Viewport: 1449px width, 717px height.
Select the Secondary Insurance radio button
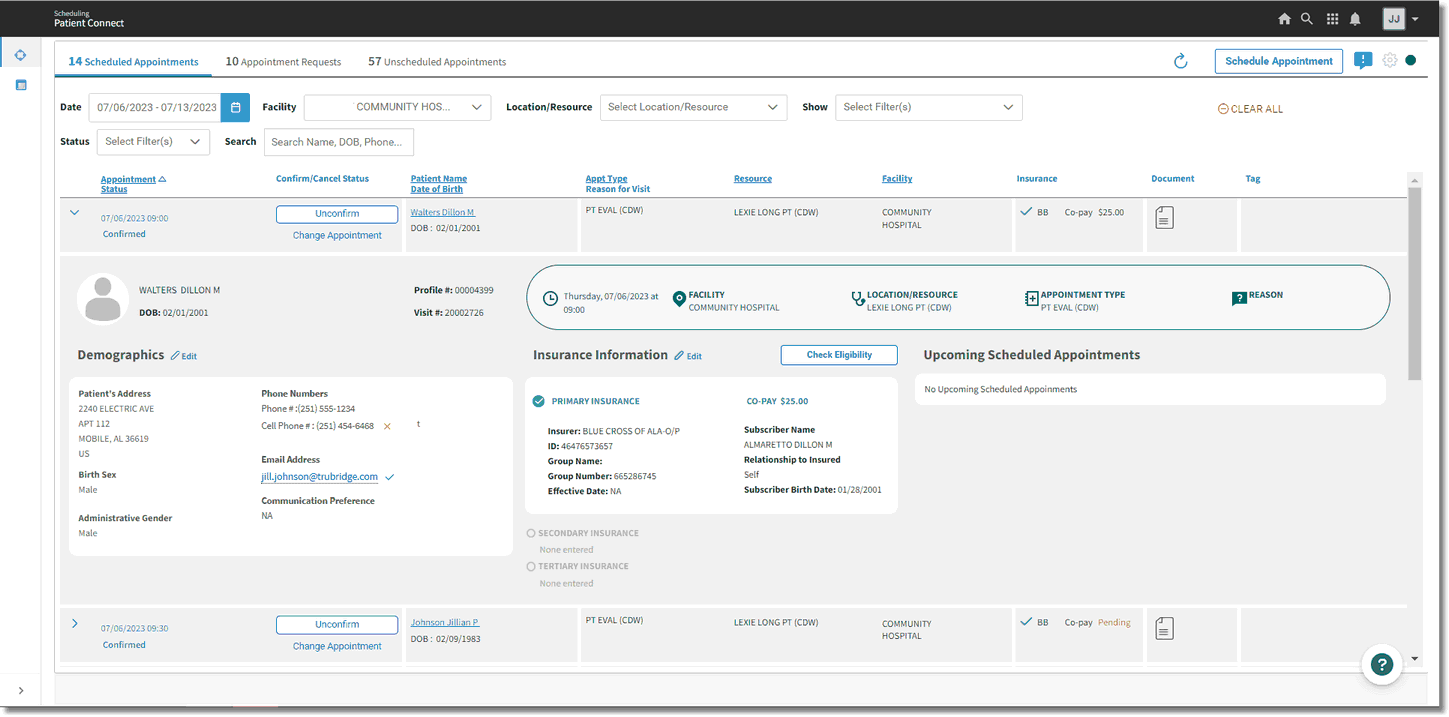[531, 533]
